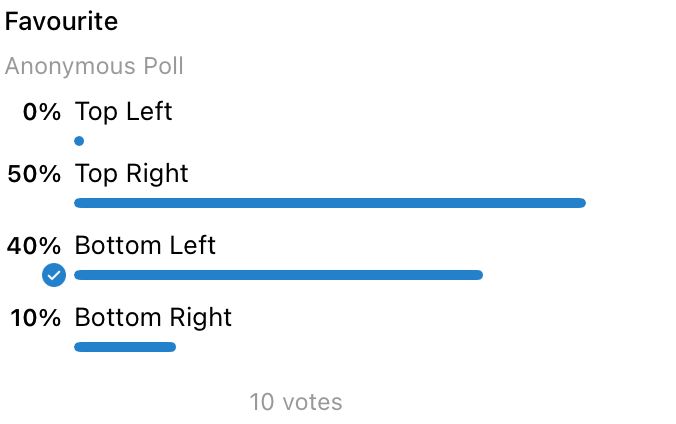Click the Bottom Left result bar
Viewport: 676px width, 424px height.
pyautogui.click(x=278, y=275)
